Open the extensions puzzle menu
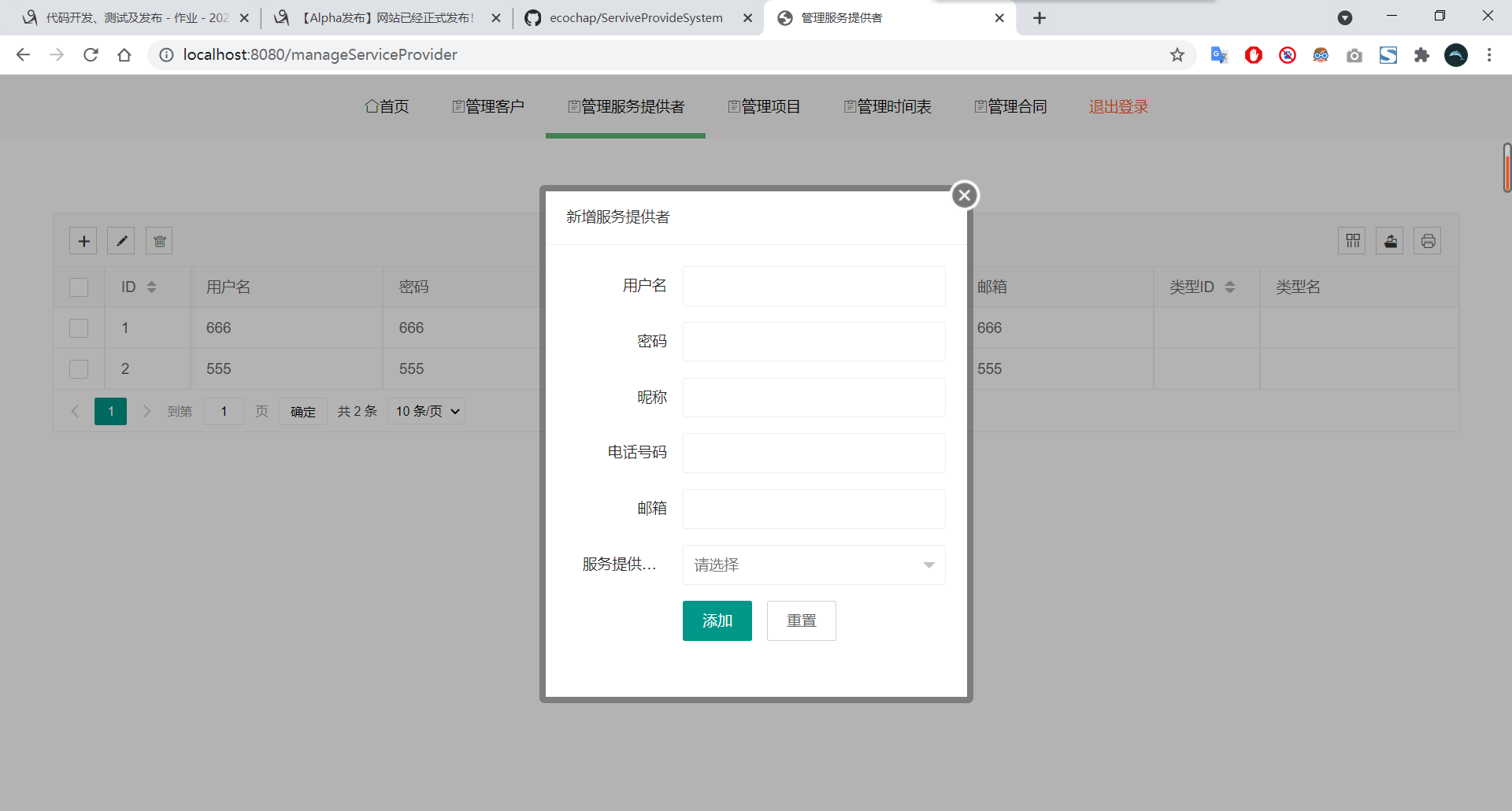Screen dimensions: 1512x811 tap(1421, 54)
